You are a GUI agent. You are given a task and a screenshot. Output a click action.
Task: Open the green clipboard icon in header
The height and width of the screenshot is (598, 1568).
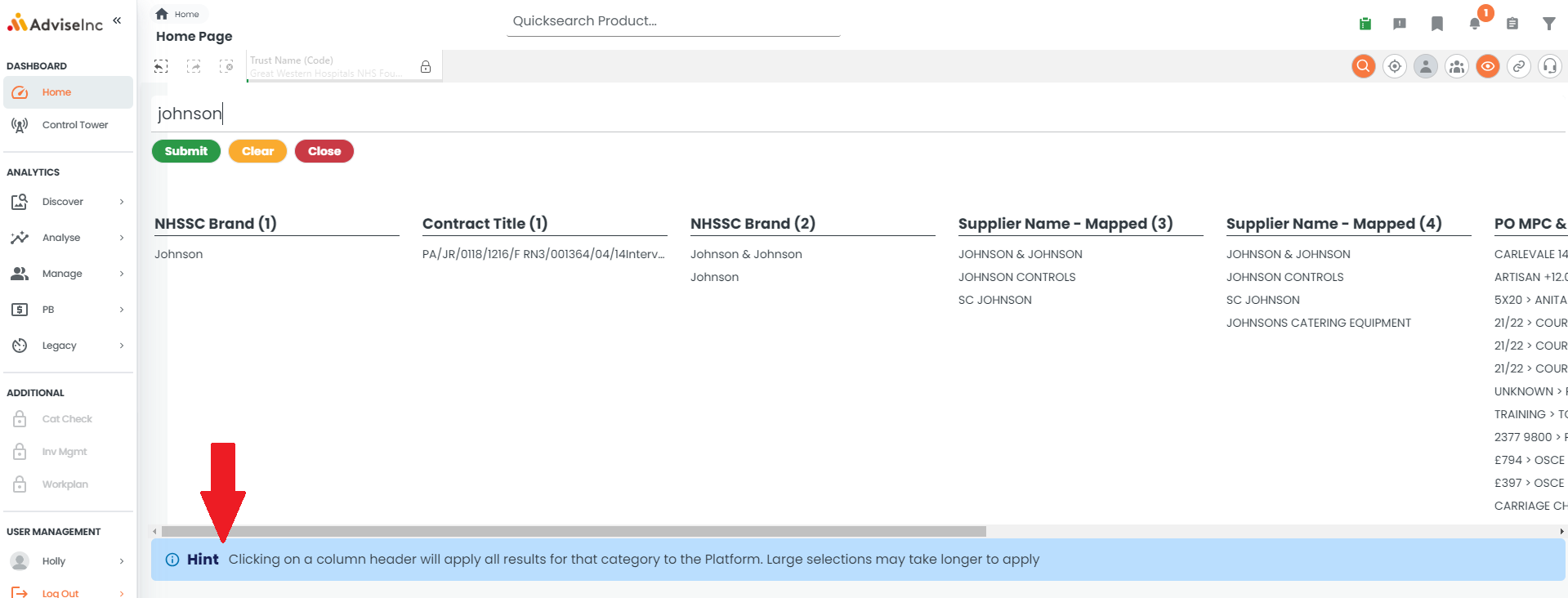pyautogui.click(x=1365, y=24)
